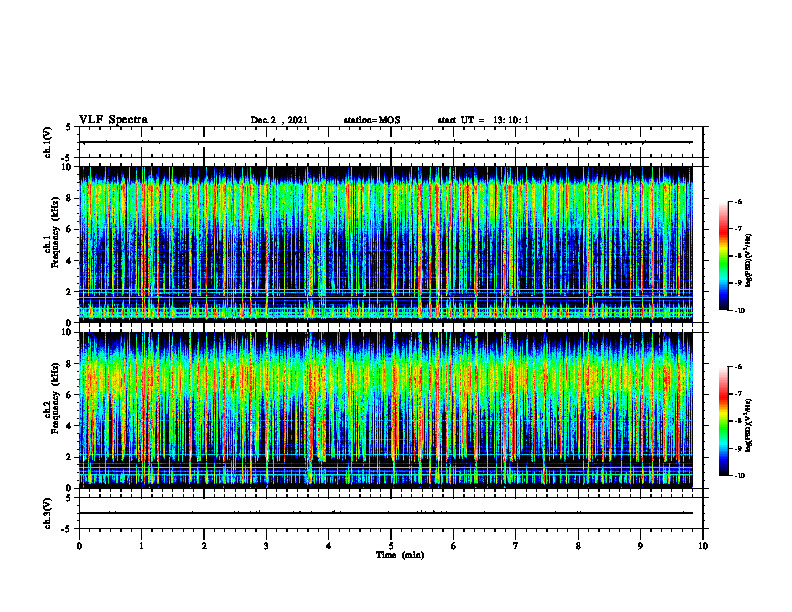Click the ch.1 spectrogram panel

386,244
